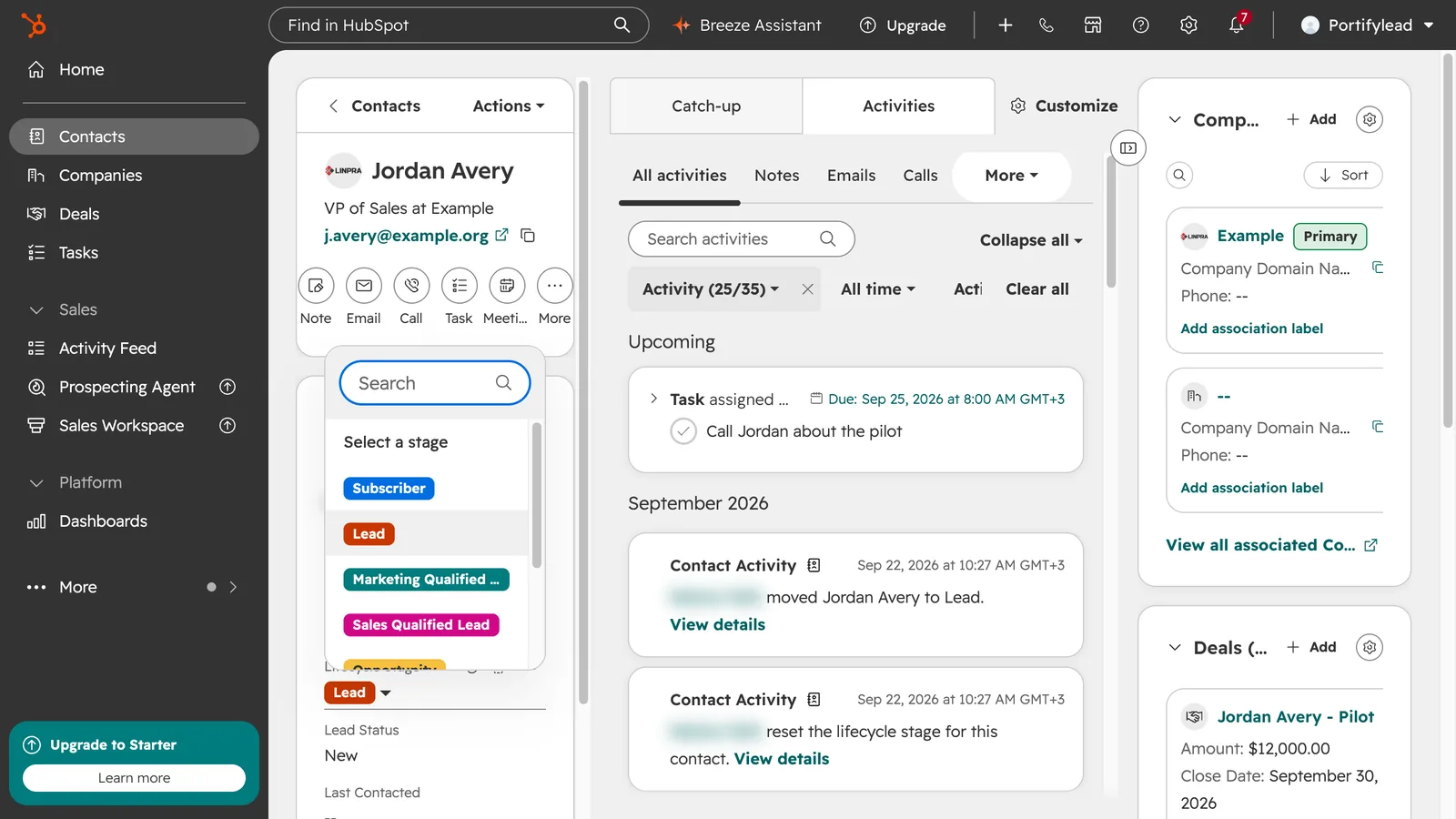Open the Marketplace store icon
The height and width of the screenshot is (819, 1456).
tap(1093, 25)
